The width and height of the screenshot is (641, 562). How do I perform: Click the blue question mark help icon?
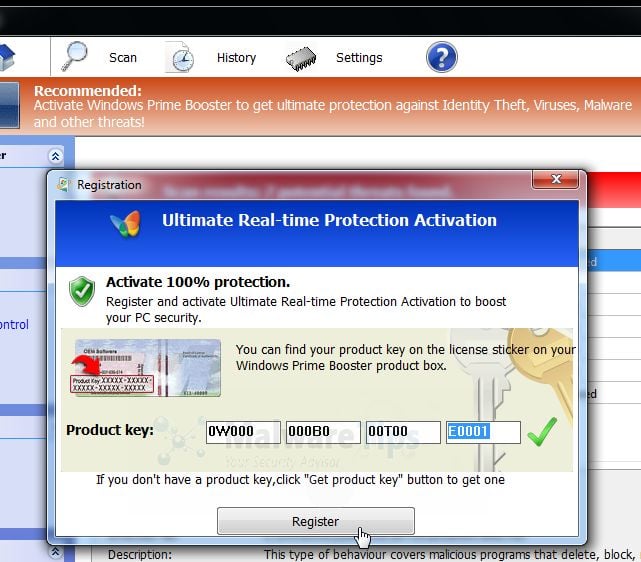coord(442,57)
